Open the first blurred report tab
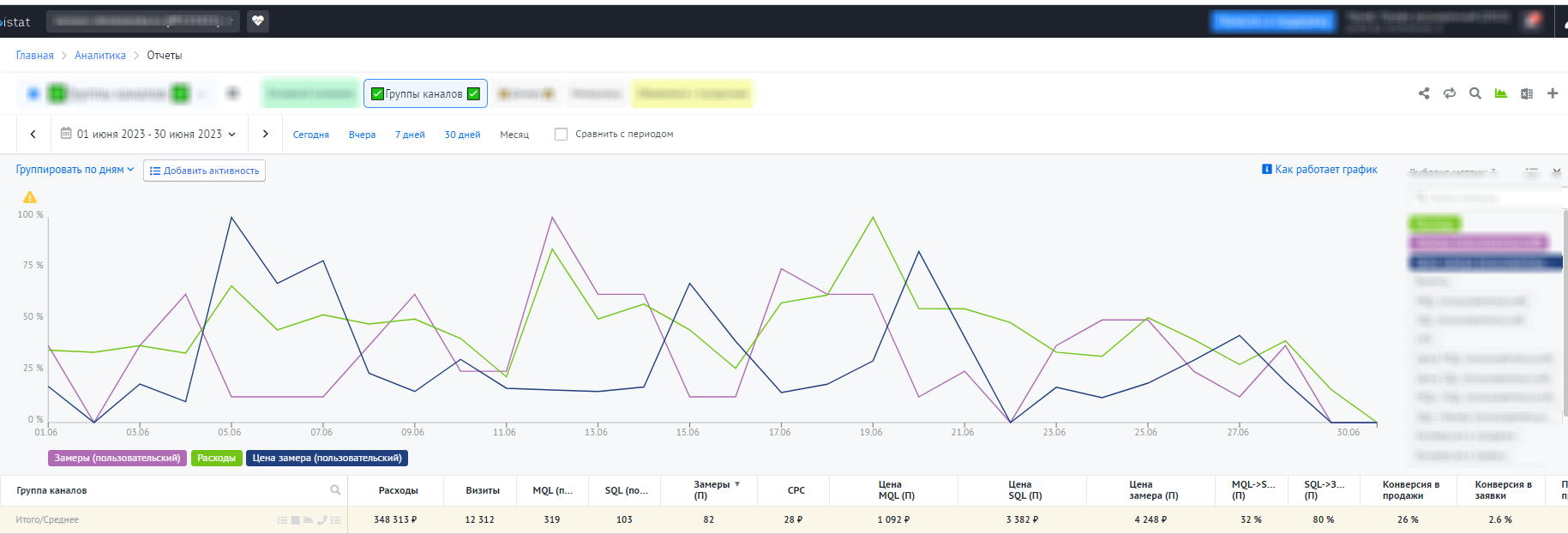Screen dimensions: 1568x534 tap(117, 93)
